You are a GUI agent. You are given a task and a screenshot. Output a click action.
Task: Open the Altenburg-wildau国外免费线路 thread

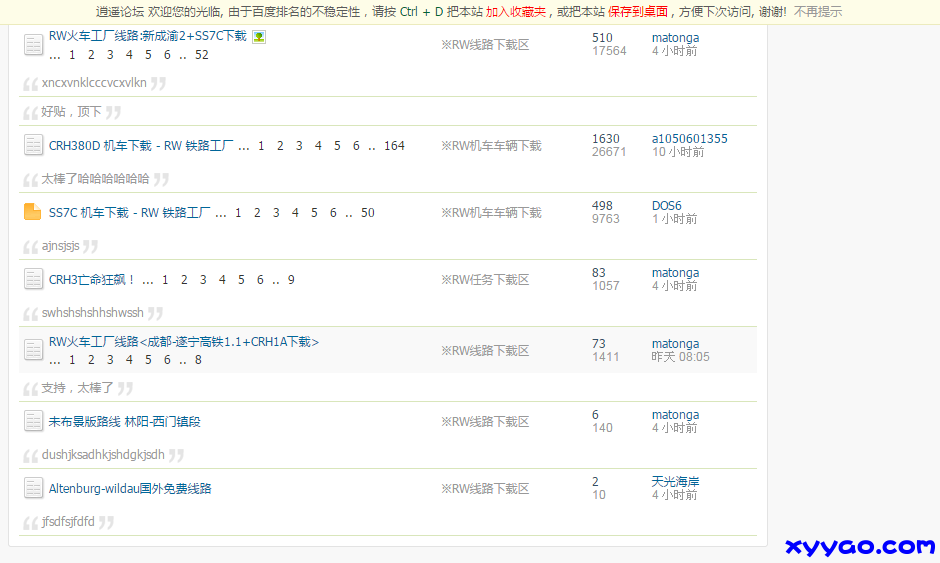pos(130,489)
